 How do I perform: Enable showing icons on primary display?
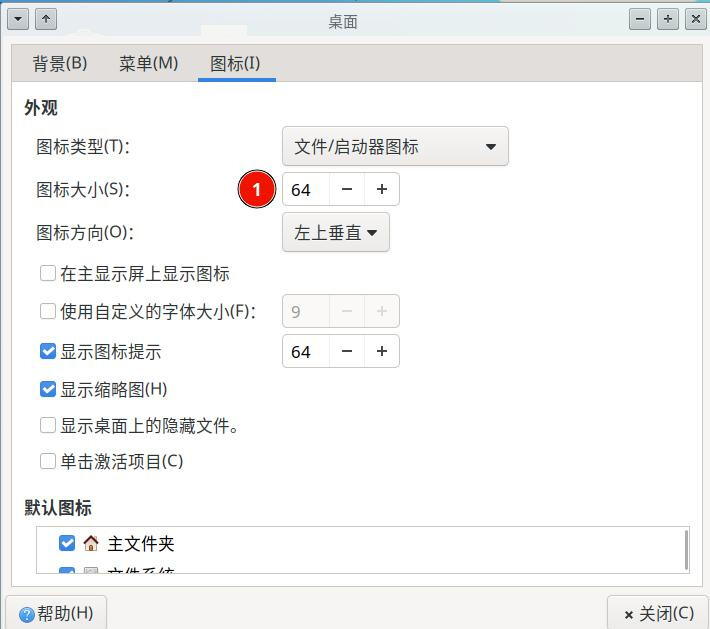[x=48, y=274]
